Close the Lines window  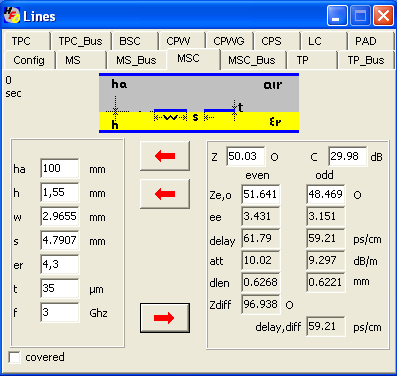[x=383, y=16]
